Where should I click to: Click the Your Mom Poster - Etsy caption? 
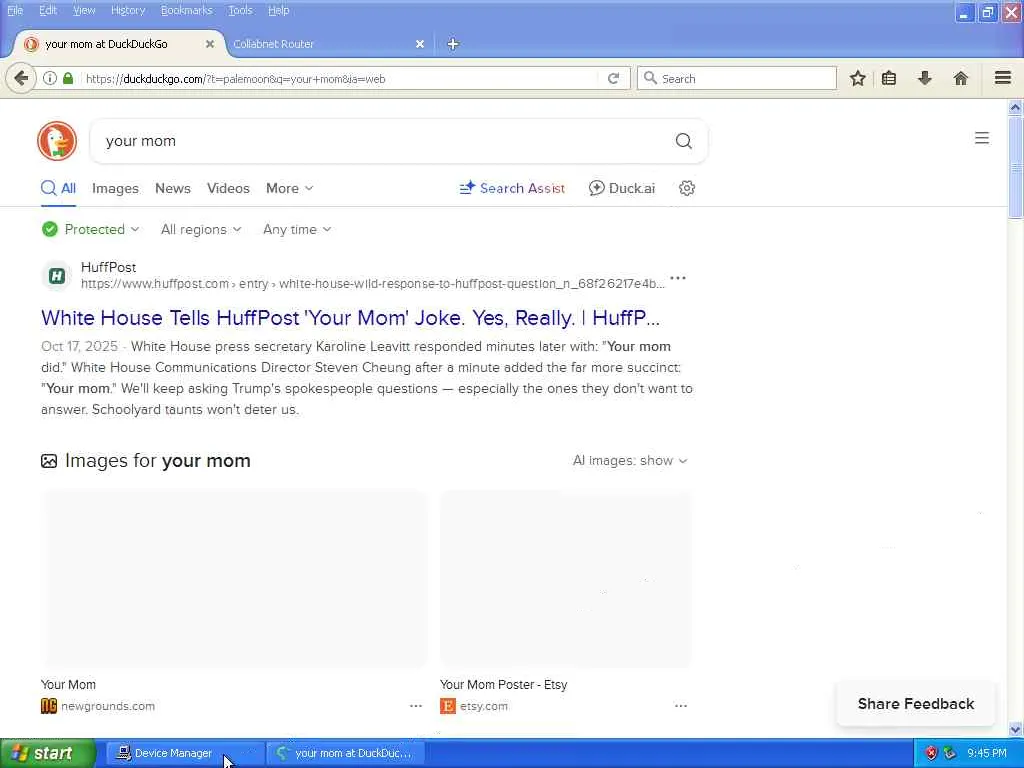click(x=504, y=684)
